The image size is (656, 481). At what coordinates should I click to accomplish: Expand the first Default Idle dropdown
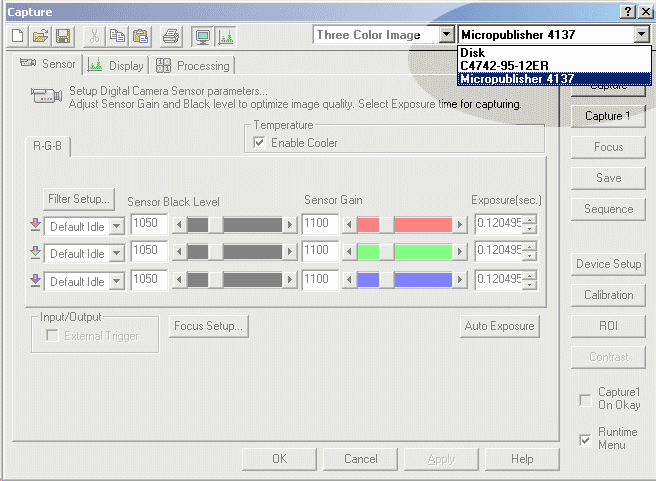tap(116, 226)
